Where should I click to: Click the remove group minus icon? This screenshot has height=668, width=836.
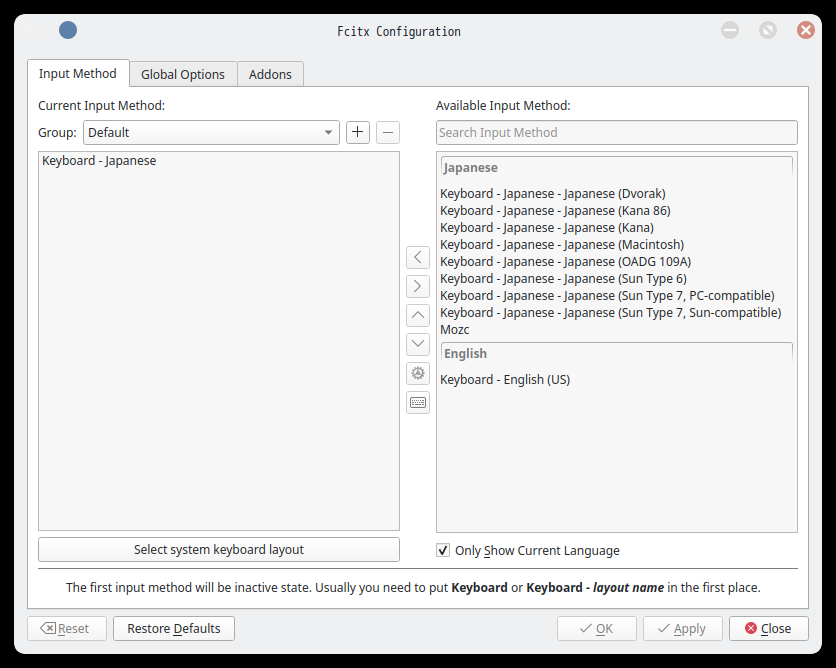coord(388,132)
